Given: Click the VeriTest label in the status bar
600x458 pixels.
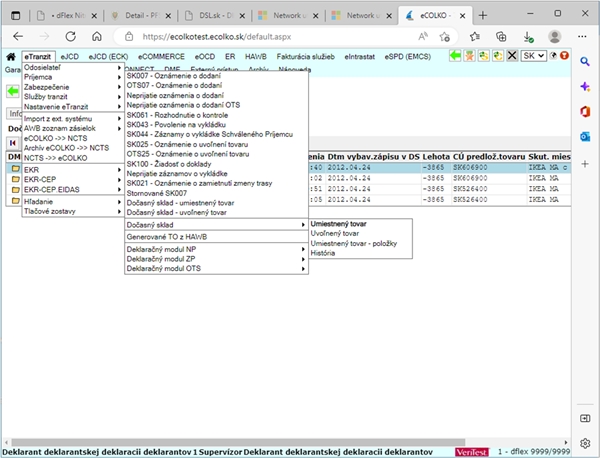Looking at the screenshot, I should pyautogui.click(x=472, y=452).
